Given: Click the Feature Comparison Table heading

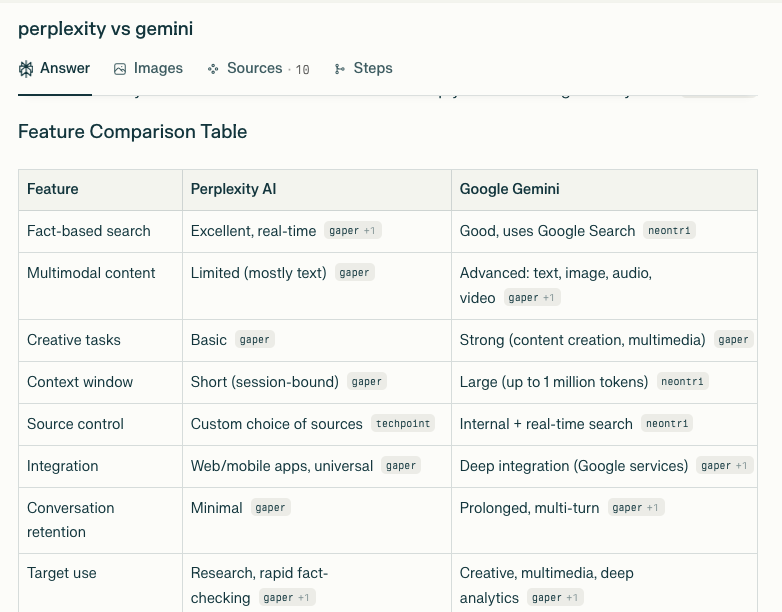Looking at the screenshot, I should point(133,132).
